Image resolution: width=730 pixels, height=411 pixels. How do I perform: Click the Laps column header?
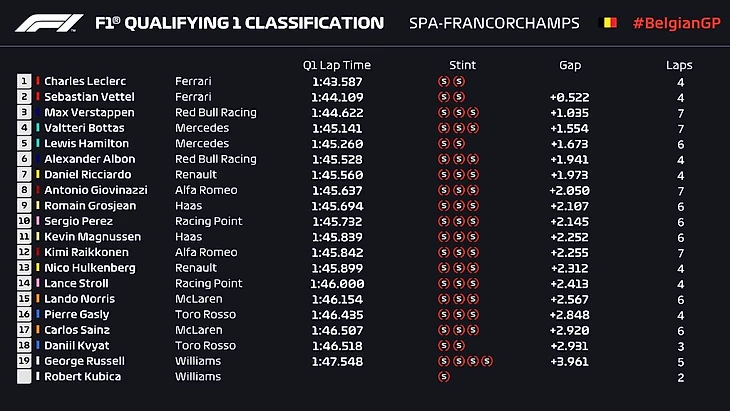pos(679,65)
